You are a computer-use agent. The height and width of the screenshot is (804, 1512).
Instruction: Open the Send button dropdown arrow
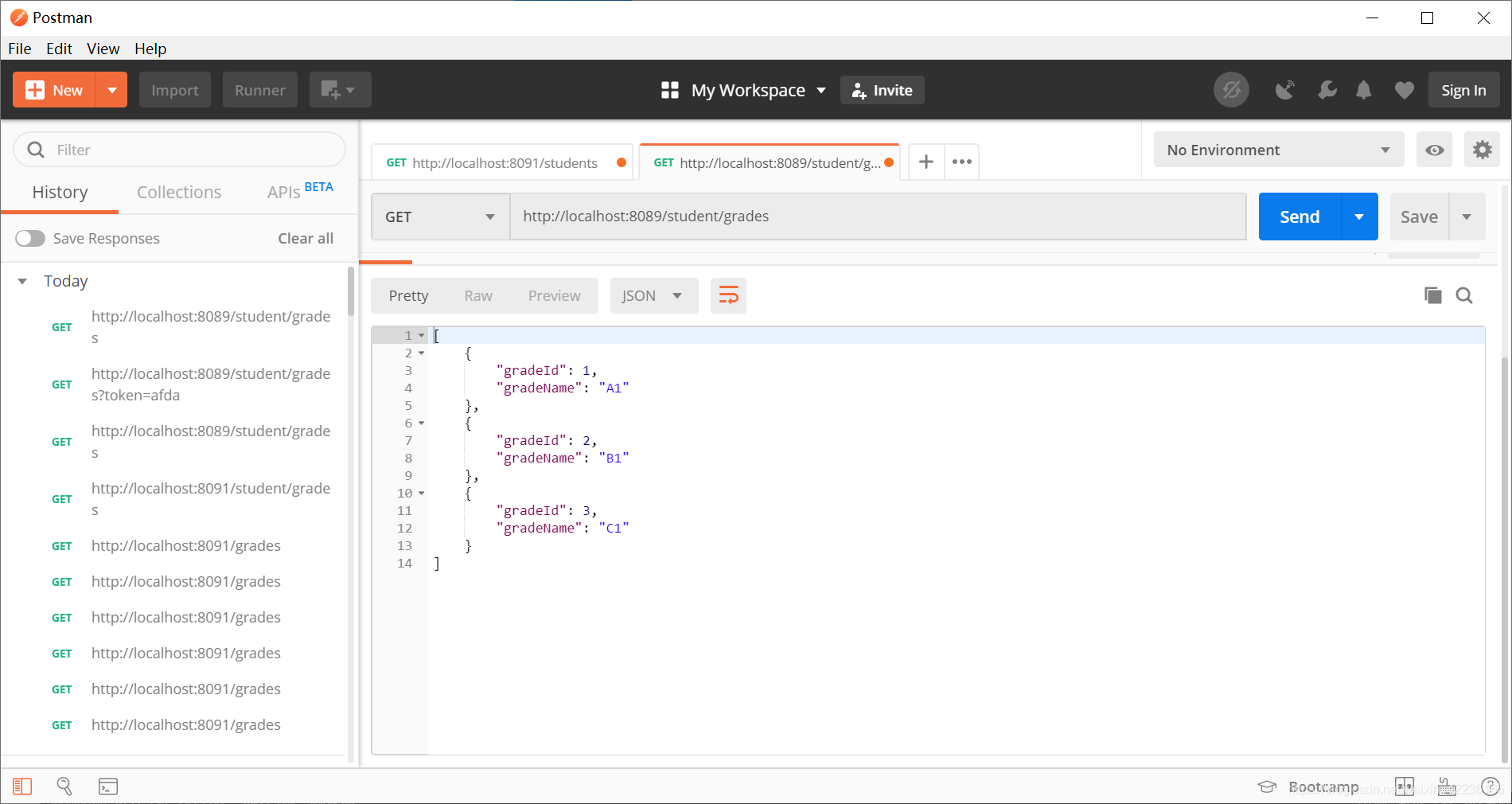pos(1359,217)
